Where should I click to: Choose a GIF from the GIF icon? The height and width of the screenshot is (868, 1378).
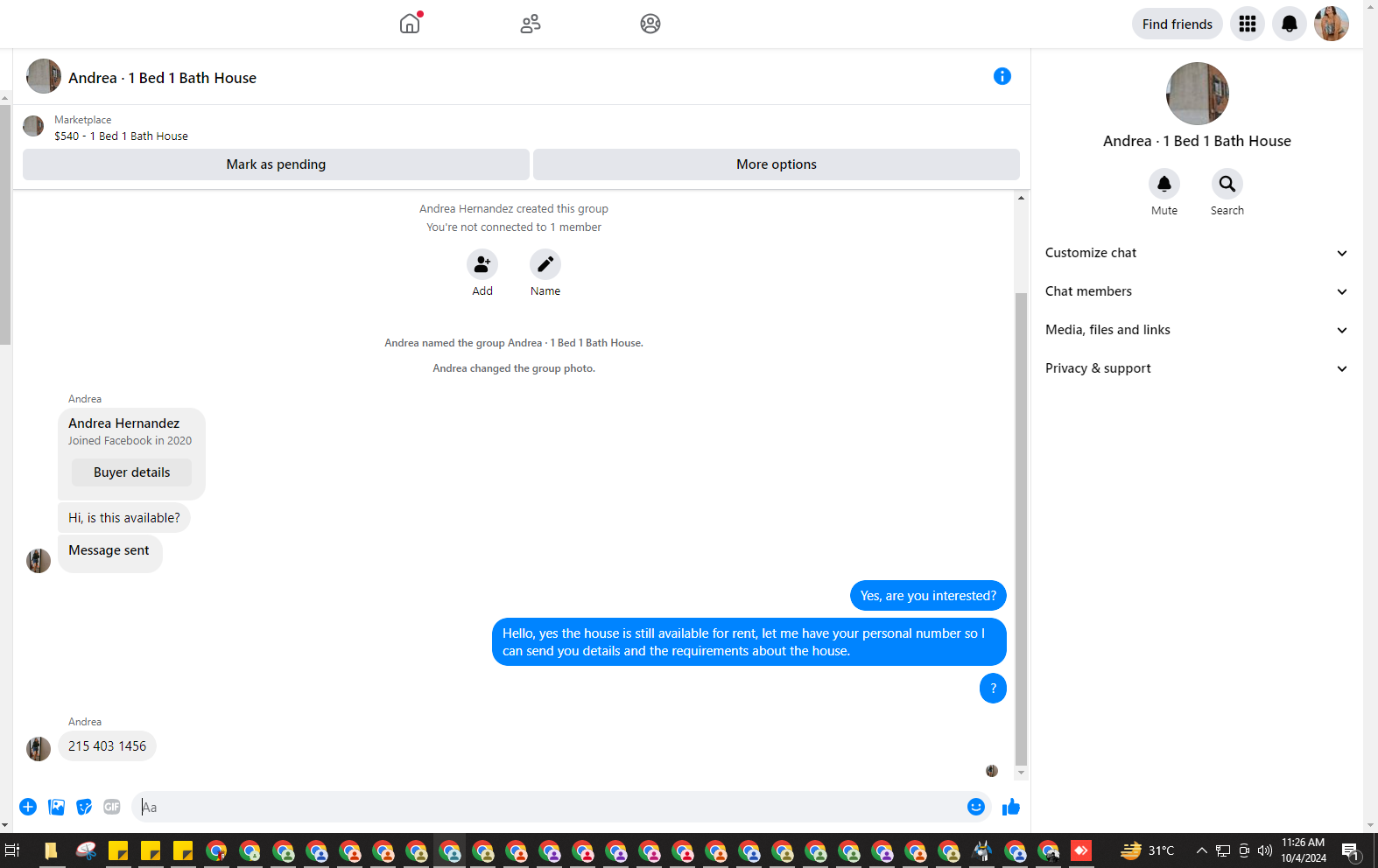(112, 807)
